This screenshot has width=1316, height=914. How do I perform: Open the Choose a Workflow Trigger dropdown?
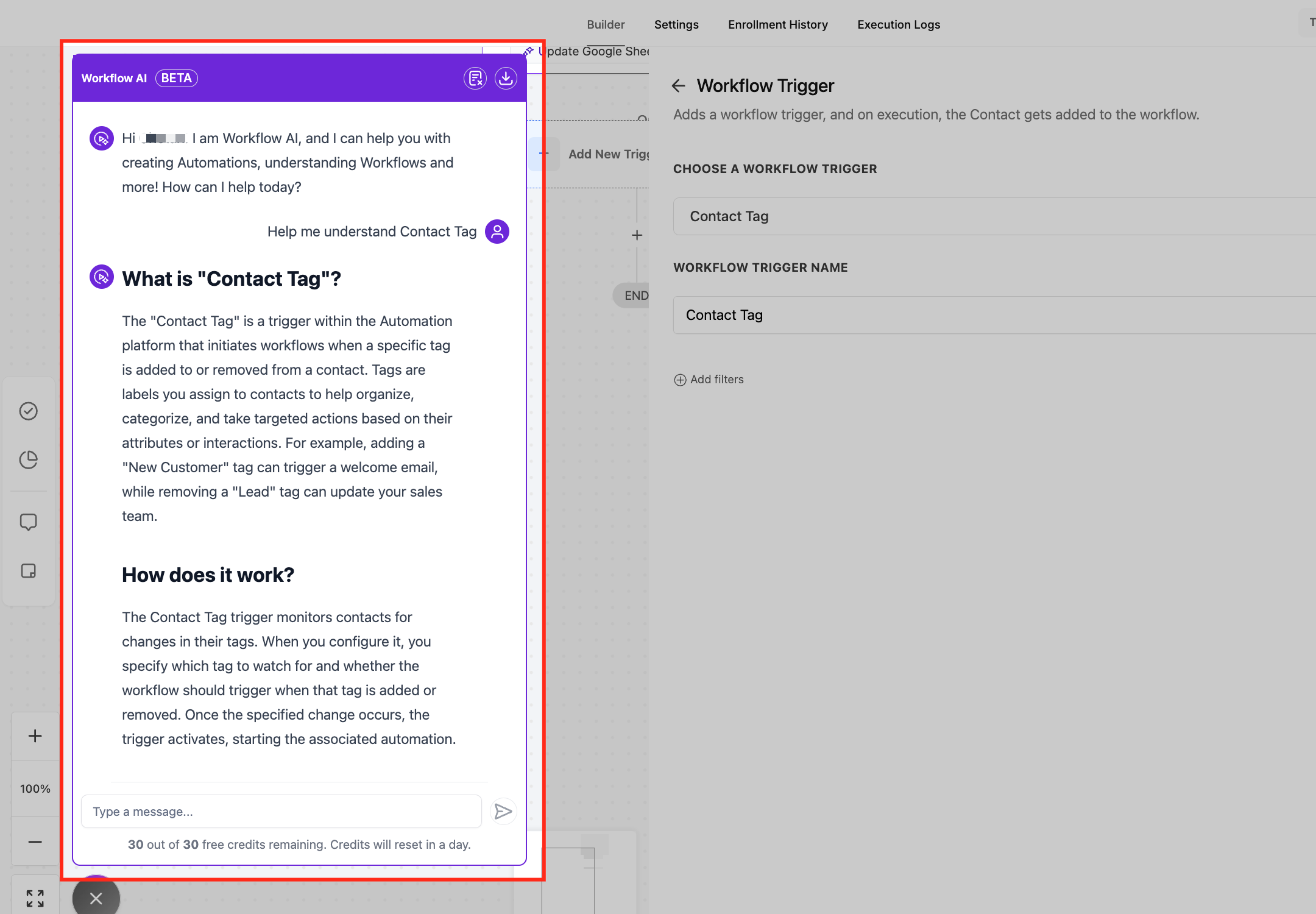[x=993, y=216]
